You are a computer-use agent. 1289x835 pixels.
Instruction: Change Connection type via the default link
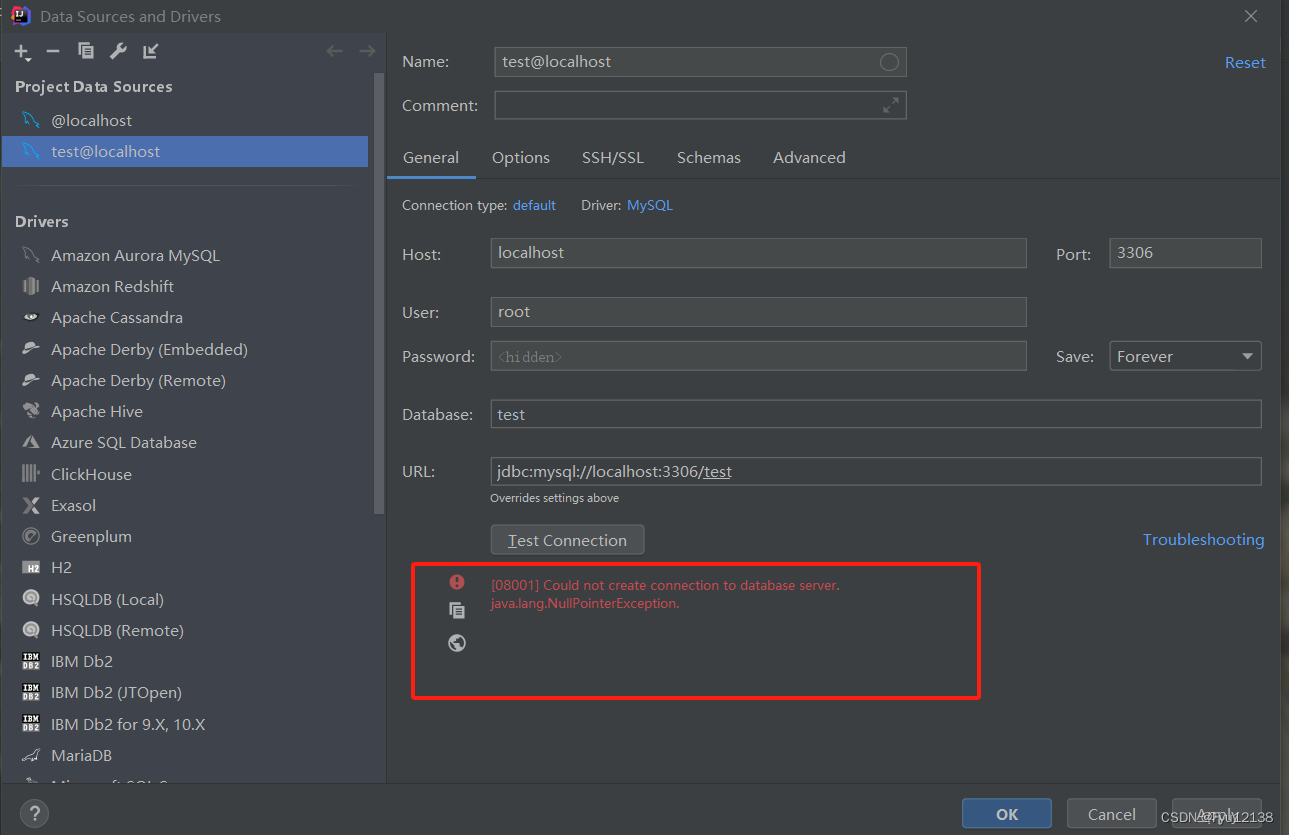[x=534, y=205]
